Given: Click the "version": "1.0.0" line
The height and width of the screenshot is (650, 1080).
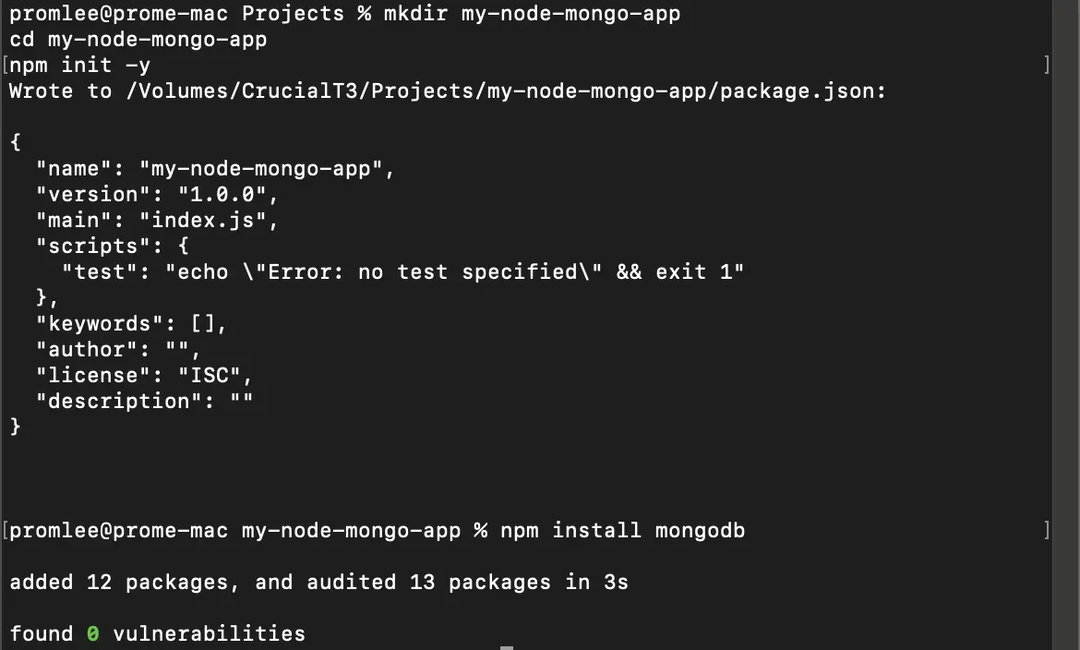Looking at the screenshot, I should click(x=157, y=194).
